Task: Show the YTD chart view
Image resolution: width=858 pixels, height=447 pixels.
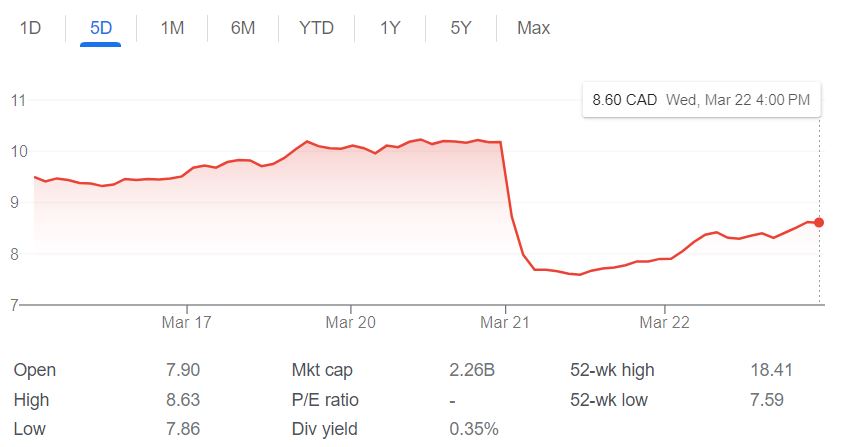Action: click(x=317, y=28)
